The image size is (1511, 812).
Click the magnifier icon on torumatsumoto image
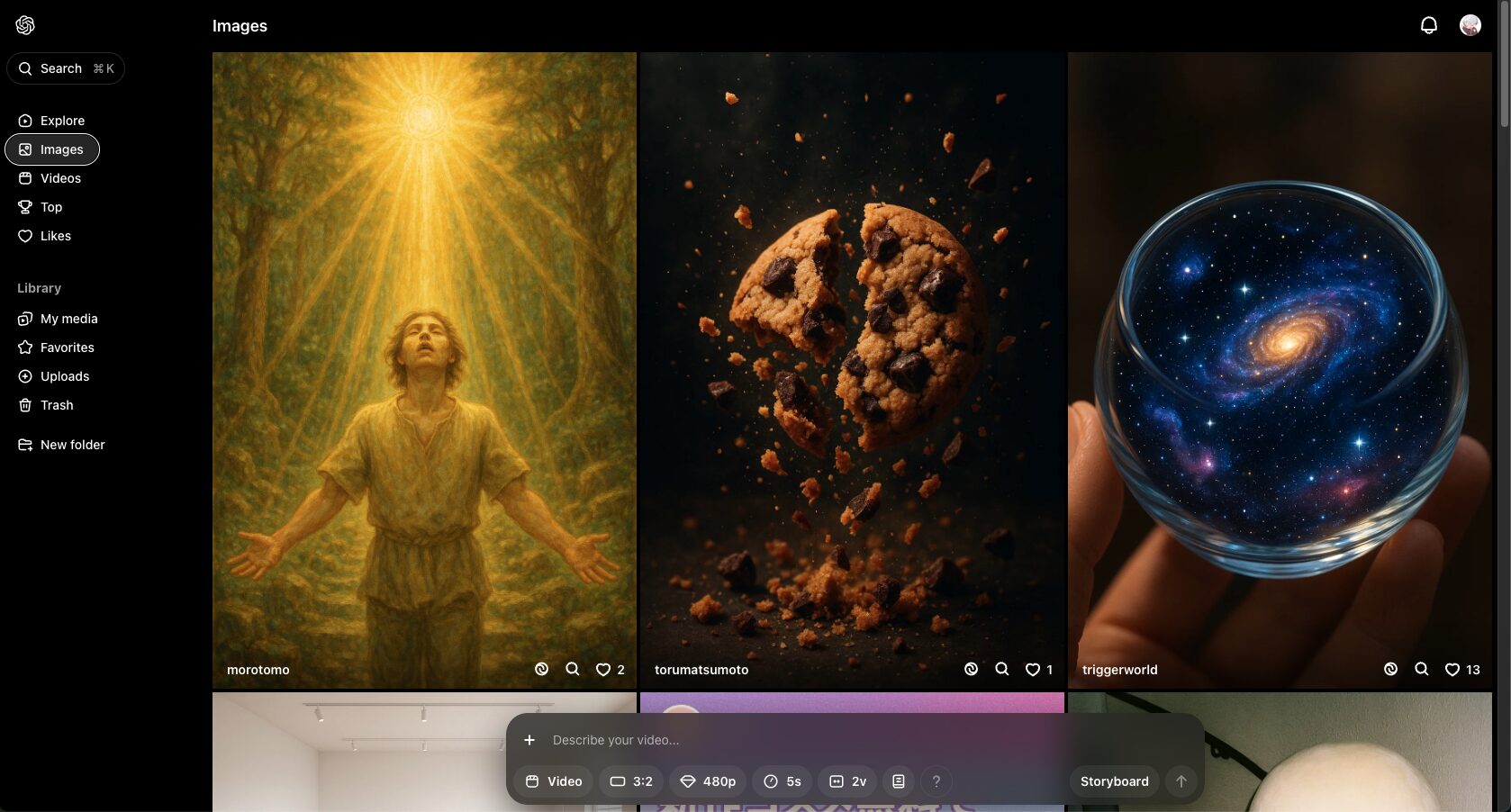1001,669
